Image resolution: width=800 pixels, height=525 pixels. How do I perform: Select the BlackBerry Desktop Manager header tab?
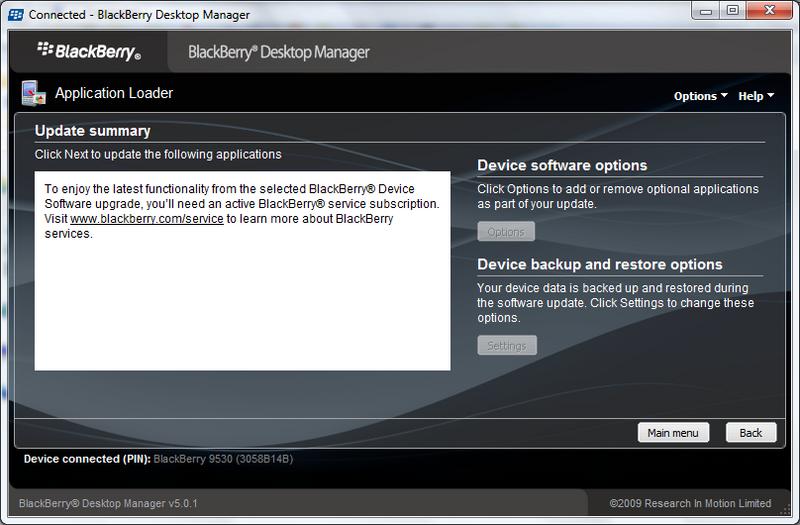pyautogui.click(x=279, y=52)
